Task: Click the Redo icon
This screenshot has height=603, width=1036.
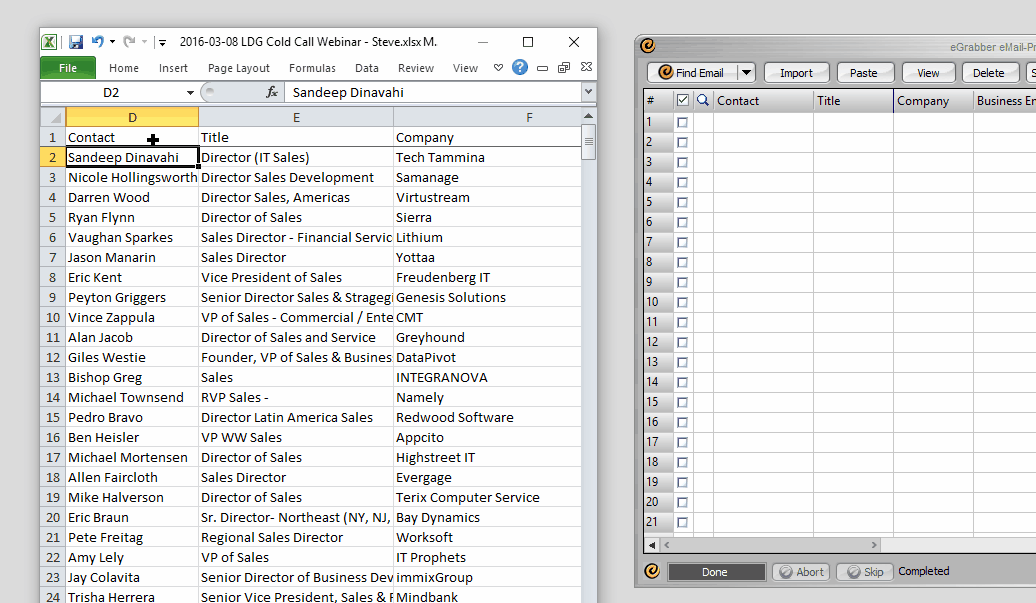Action: [129, 41]
